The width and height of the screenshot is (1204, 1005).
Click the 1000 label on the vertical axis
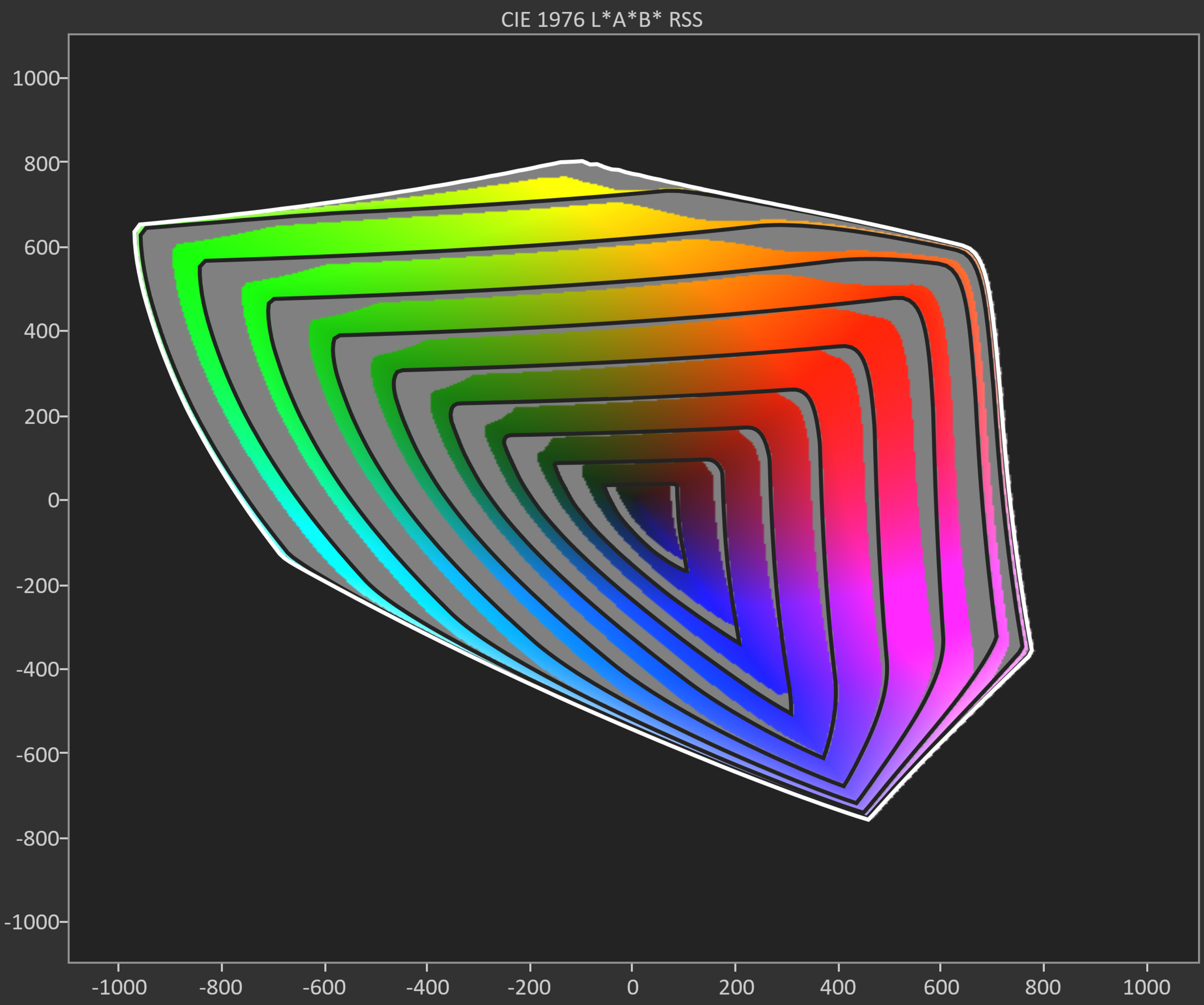pos(36,78)
